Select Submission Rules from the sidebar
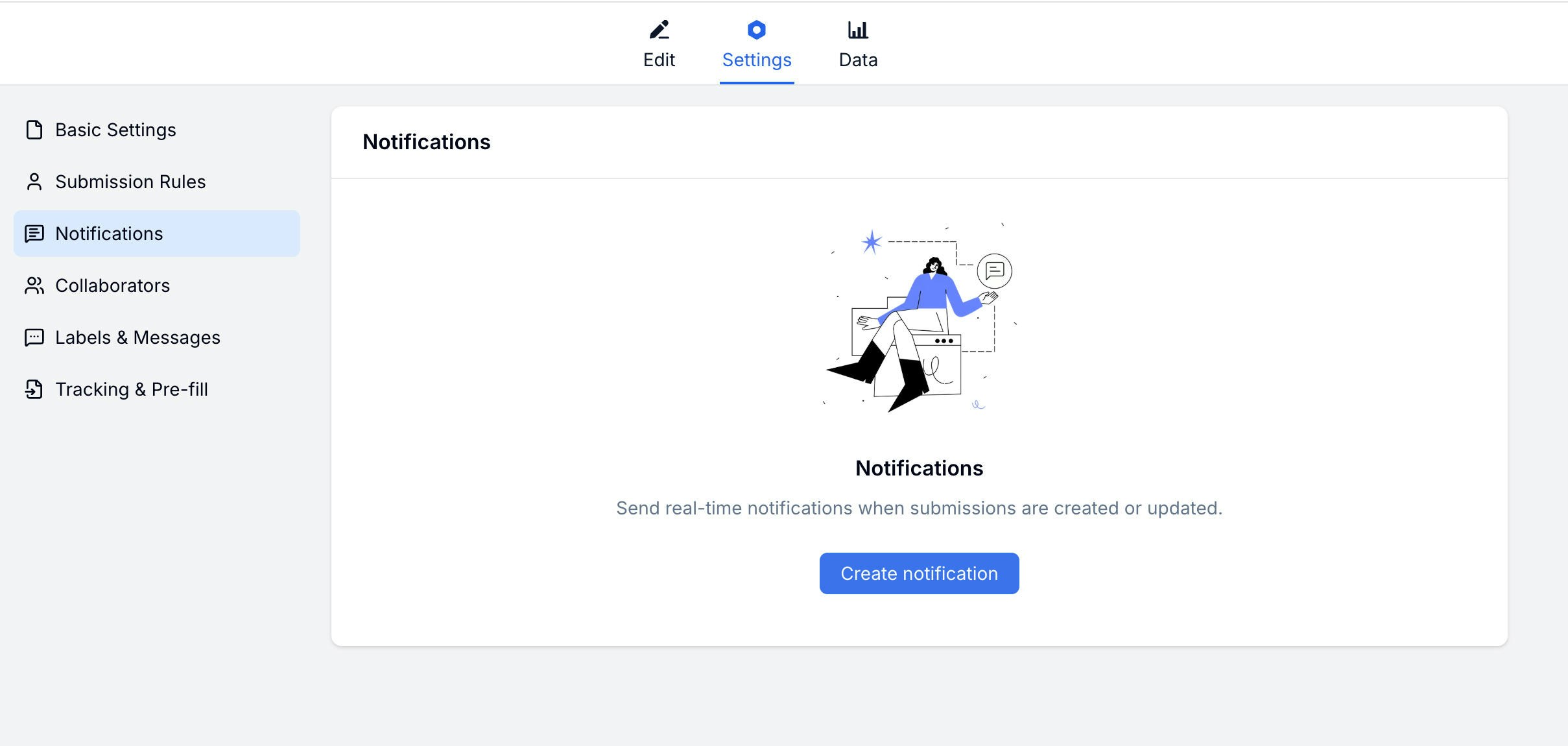This screenshot has width=1568, height=746. [x=130, y=182]
